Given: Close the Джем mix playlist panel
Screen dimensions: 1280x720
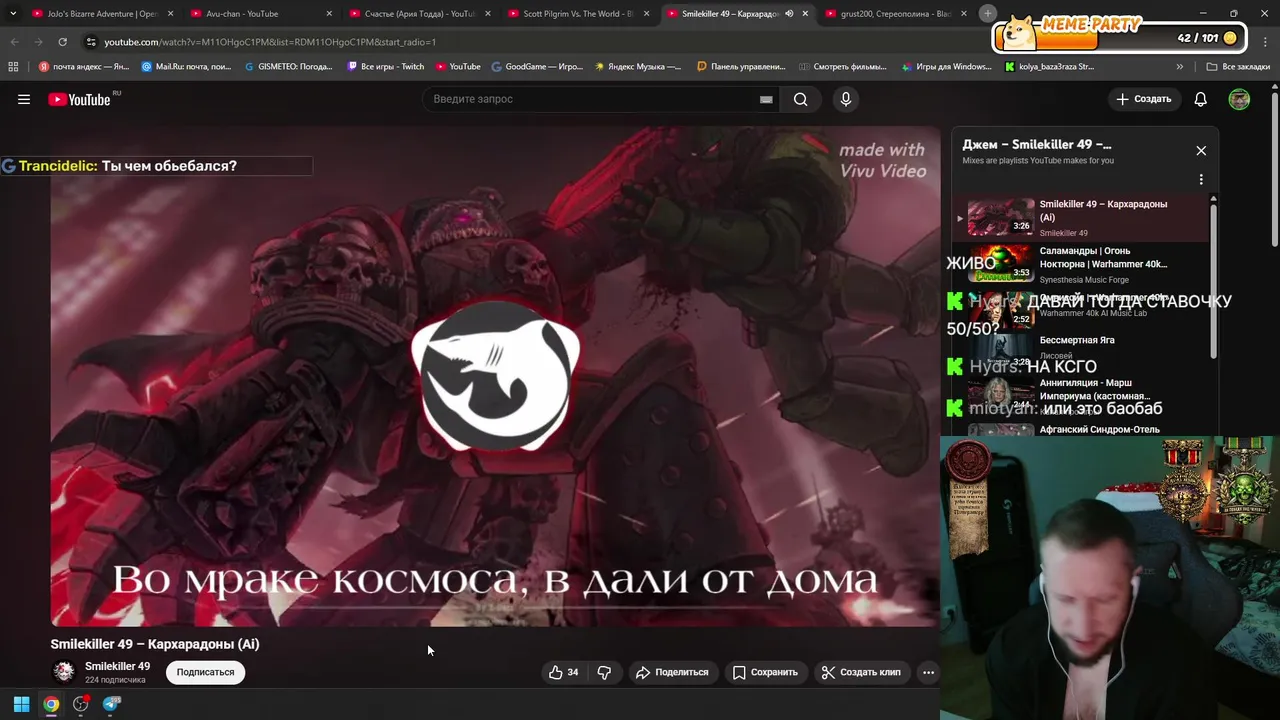Looking at the screenshot, I should (x=1201, y=150).
